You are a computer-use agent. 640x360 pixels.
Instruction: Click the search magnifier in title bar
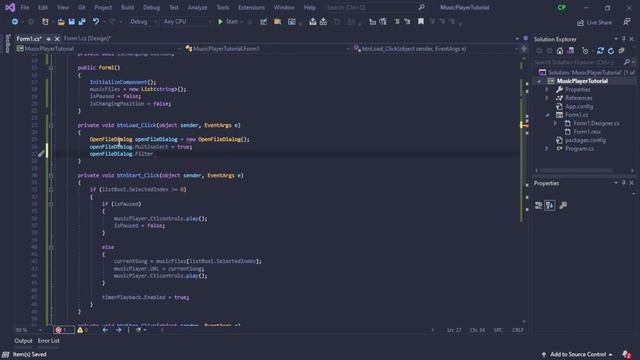421,7
